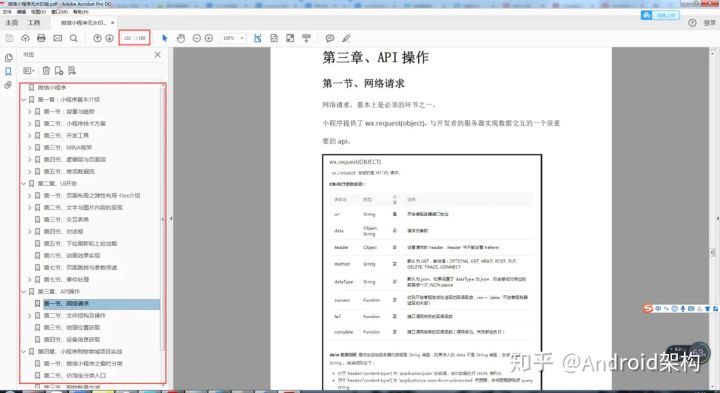Click the fit one full page icon
The height and width of the screenshot is (393, 720).
[x=274, y=38]
